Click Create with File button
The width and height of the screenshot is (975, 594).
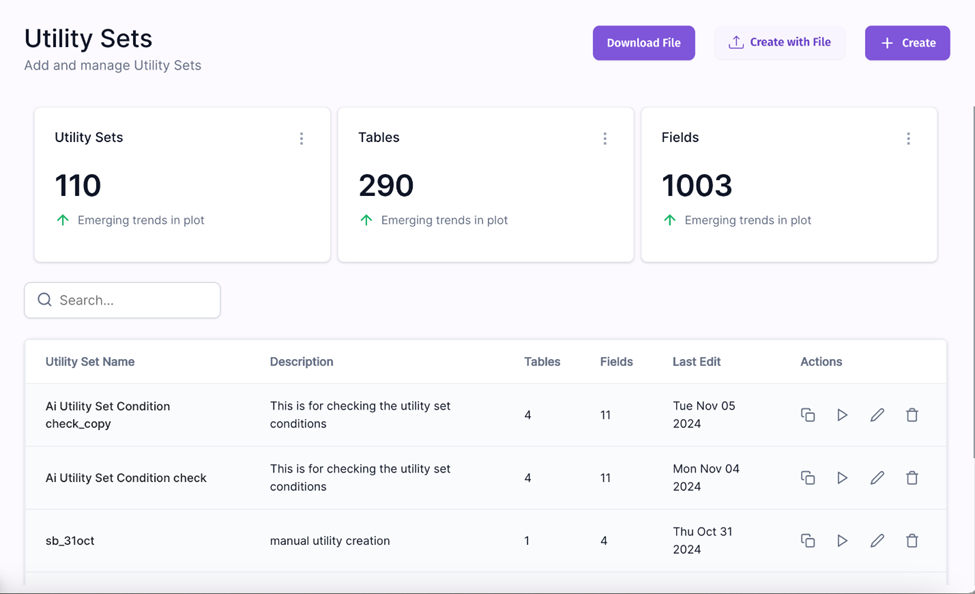click(x=780, y=42)
